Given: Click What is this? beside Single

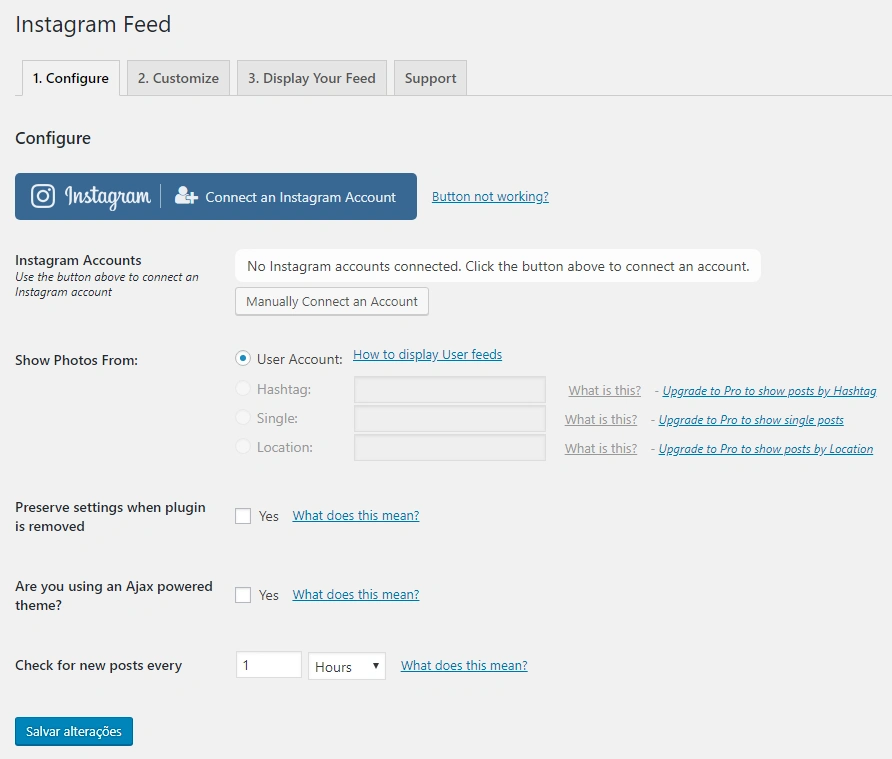Looking at the screenshot, I should (601, 420).
